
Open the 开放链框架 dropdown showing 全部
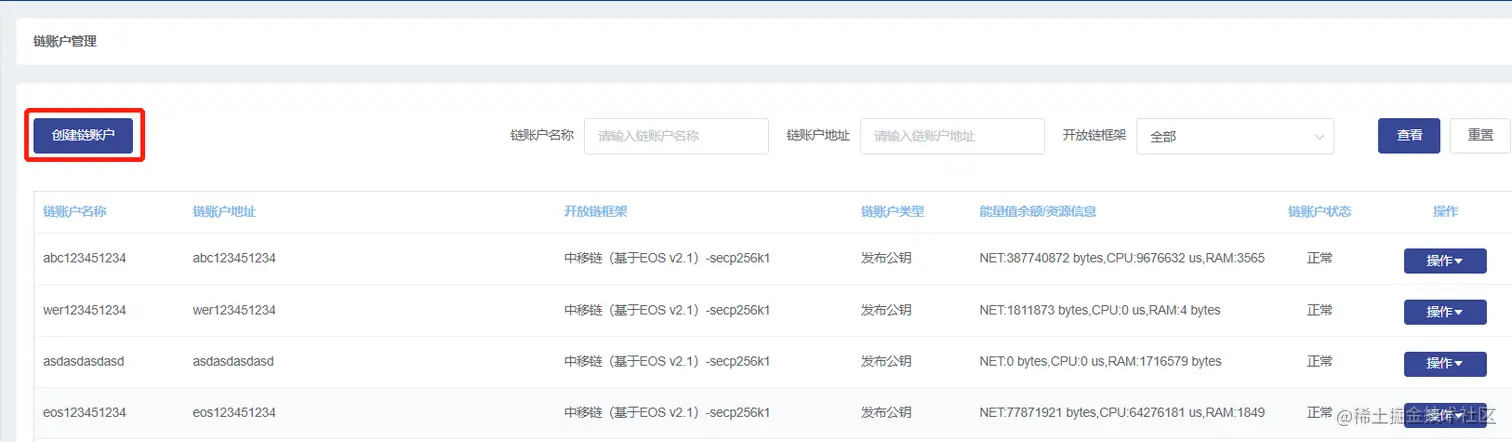[1235, 136]
